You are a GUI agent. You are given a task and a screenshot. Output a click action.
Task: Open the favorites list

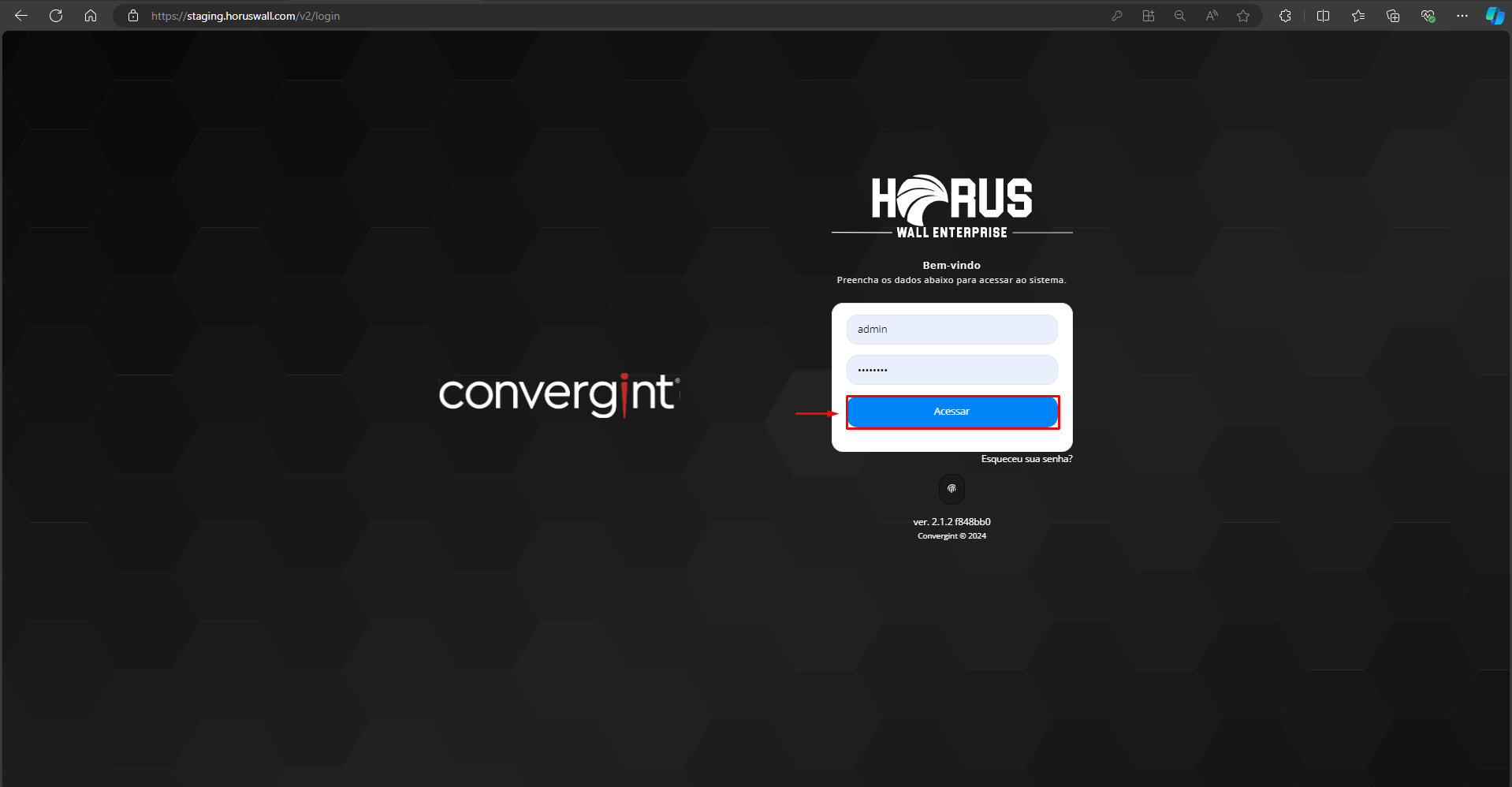(1357, 15)
